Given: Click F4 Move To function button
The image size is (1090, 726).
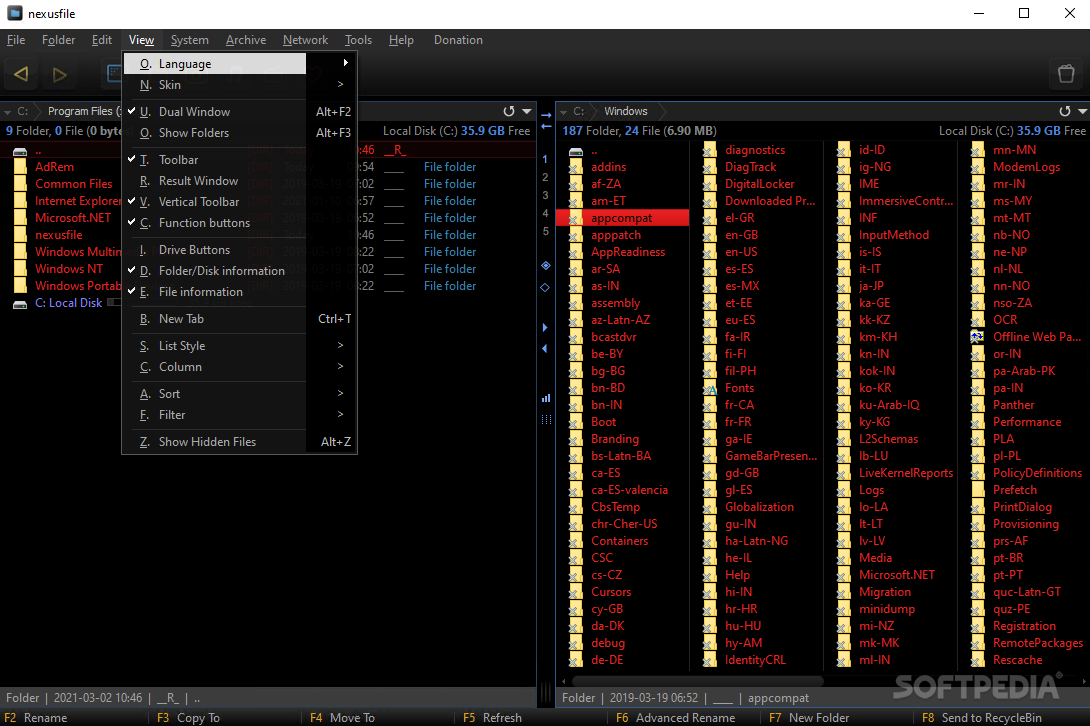Looking at the screenshot, I should (x=342, y=718).
